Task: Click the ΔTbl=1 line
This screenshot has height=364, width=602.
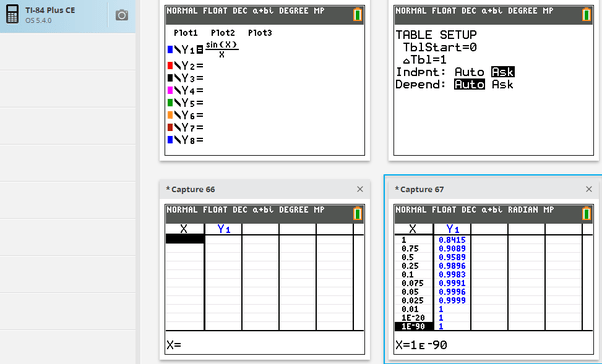Action: (425, 60)
